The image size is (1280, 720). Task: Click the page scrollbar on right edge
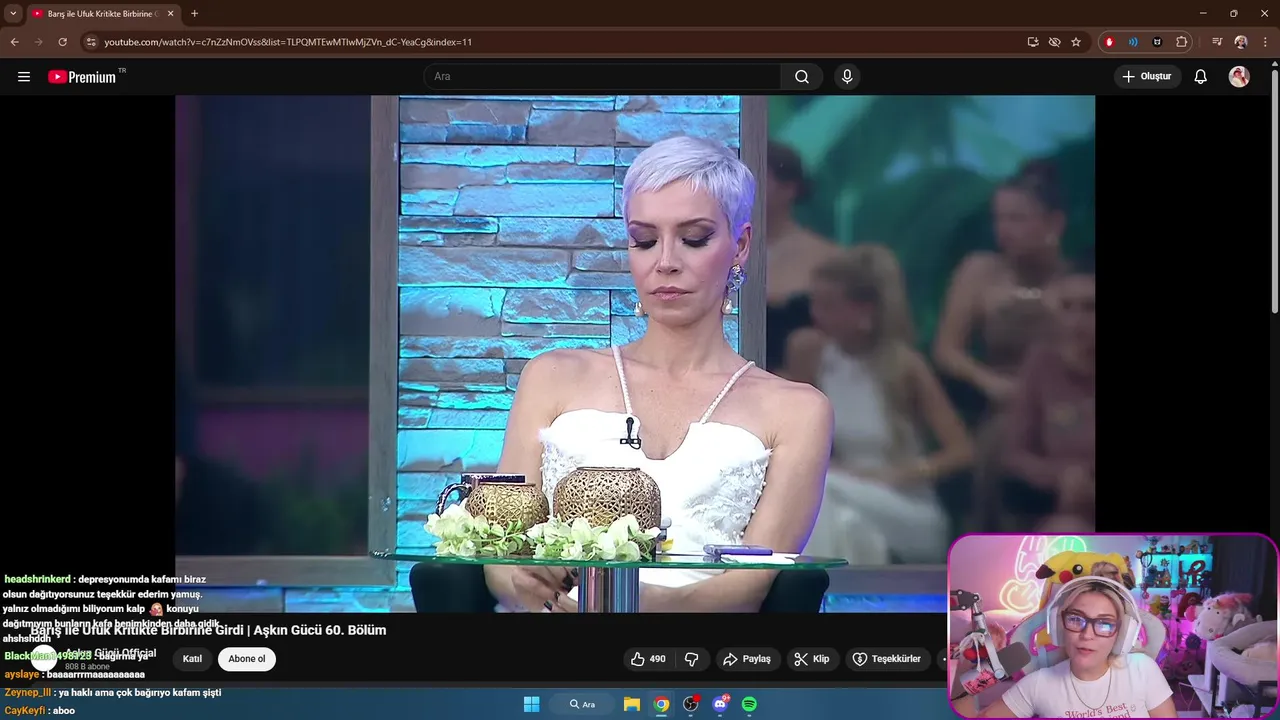click(x=1274, y=190)
